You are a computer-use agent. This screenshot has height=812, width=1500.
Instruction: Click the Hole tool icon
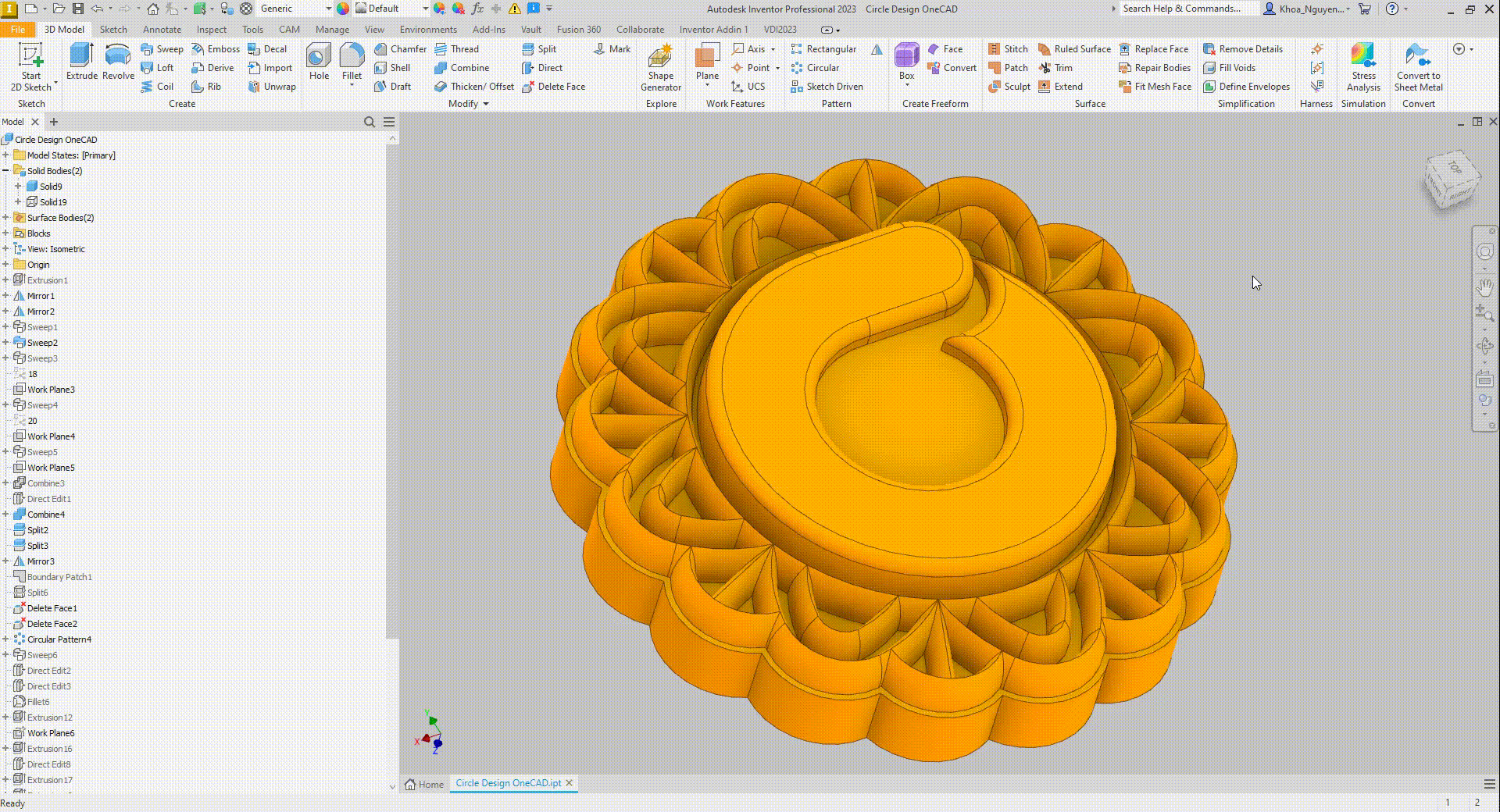click(x=319, y=62)
